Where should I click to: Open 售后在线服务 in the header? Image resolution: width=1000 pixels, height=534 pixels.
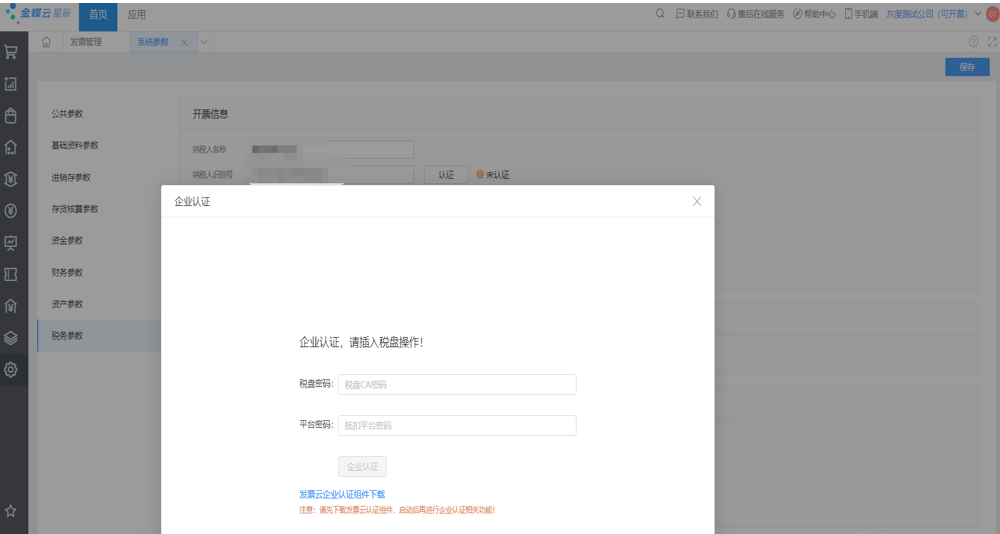[755, 13]
